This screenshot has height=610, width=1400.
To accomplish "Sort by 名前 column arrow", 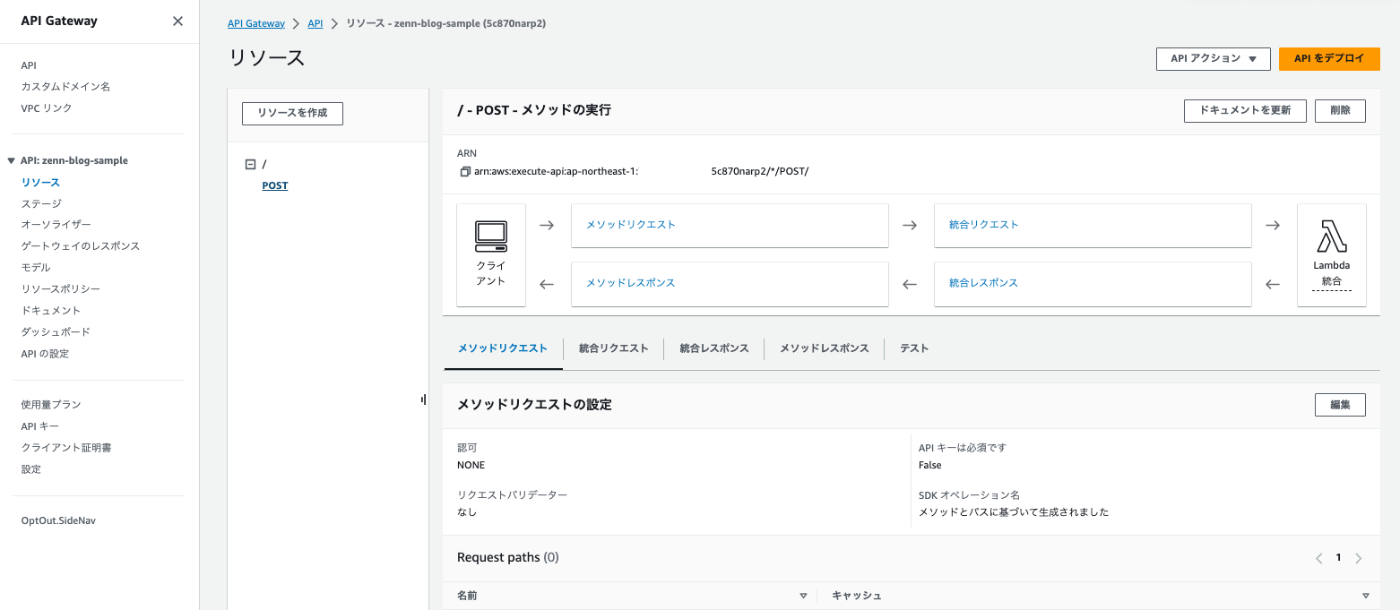I will pos(803,596).
